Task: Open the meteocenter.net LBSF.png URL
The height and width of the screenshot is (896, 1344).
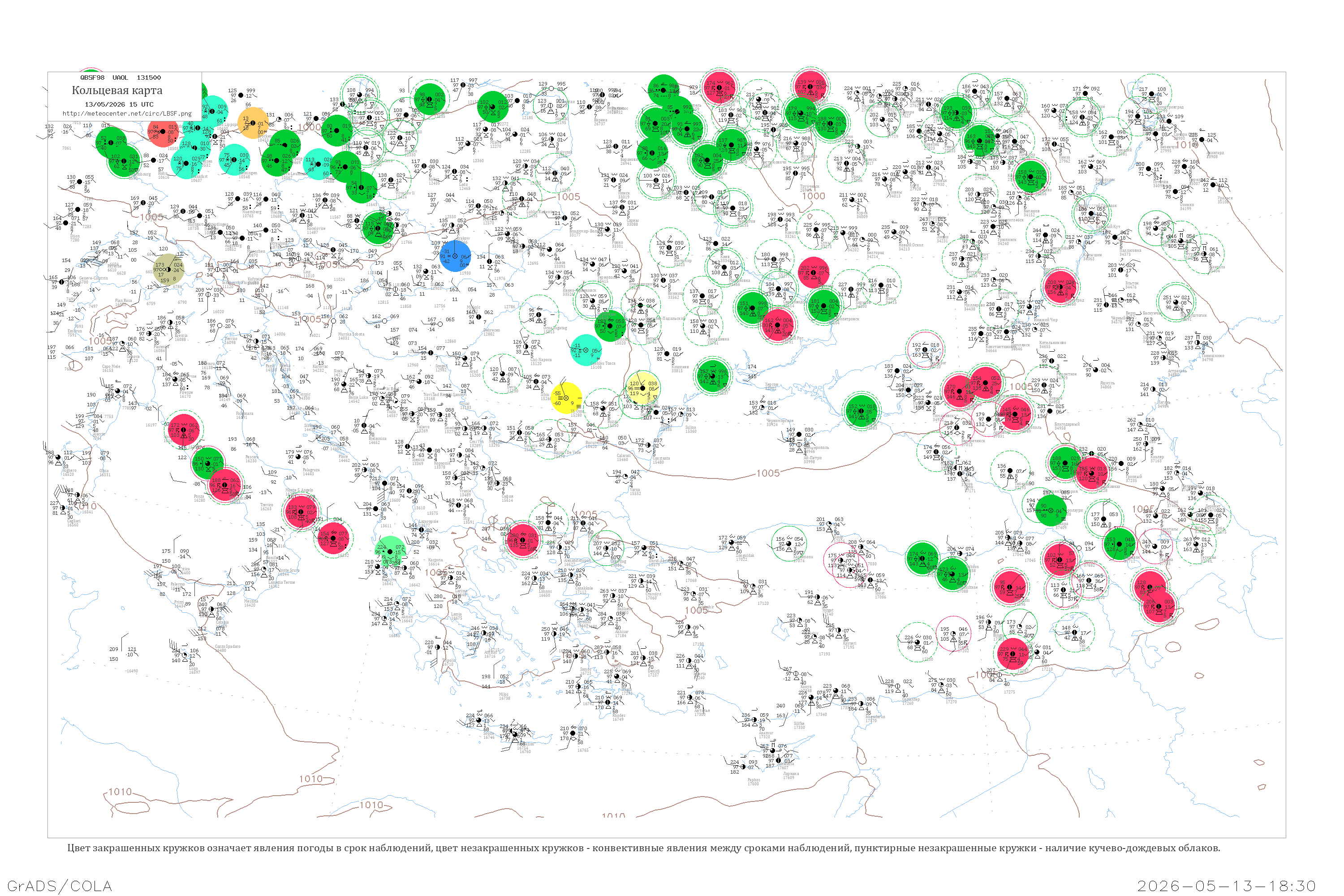Action: 127,114
